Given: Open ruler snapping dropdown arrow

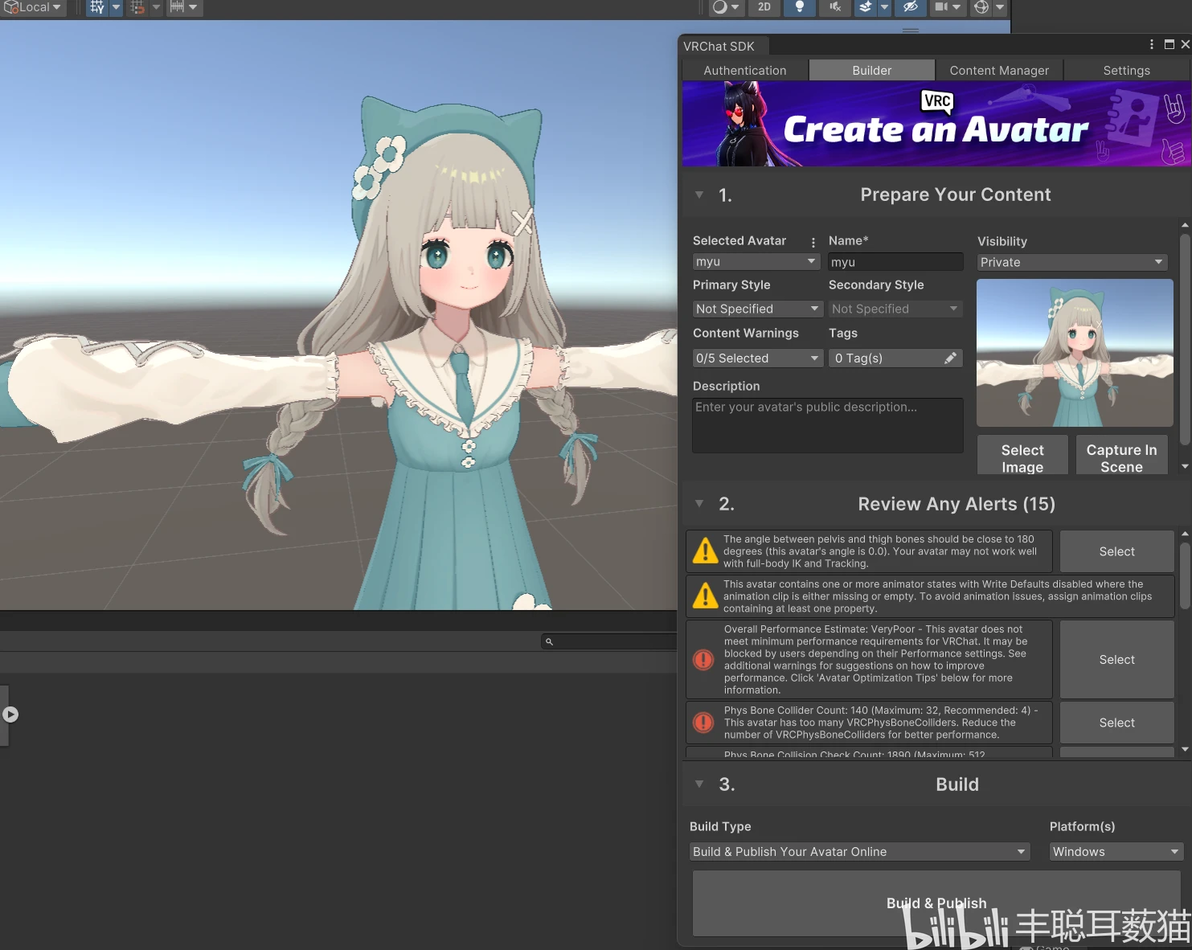Looking at the screenshot, I should coord(193,8).
